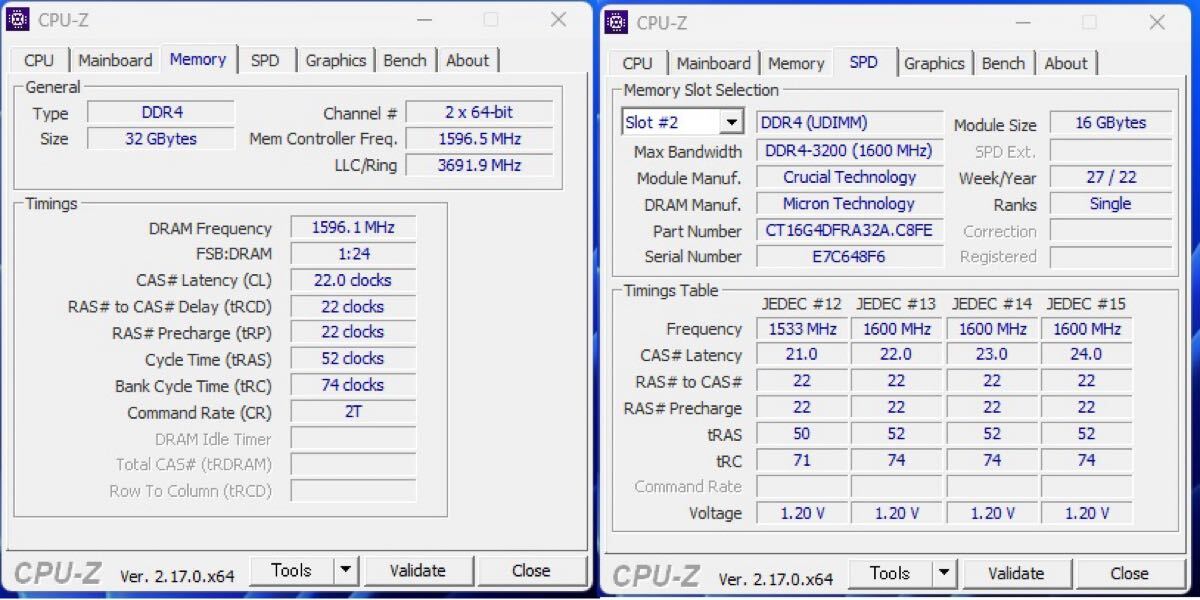Click JEDEC #13 CAS# Latency 22.0 cell
Screen dimensions: 1200x600
click(x=896, y=354)
